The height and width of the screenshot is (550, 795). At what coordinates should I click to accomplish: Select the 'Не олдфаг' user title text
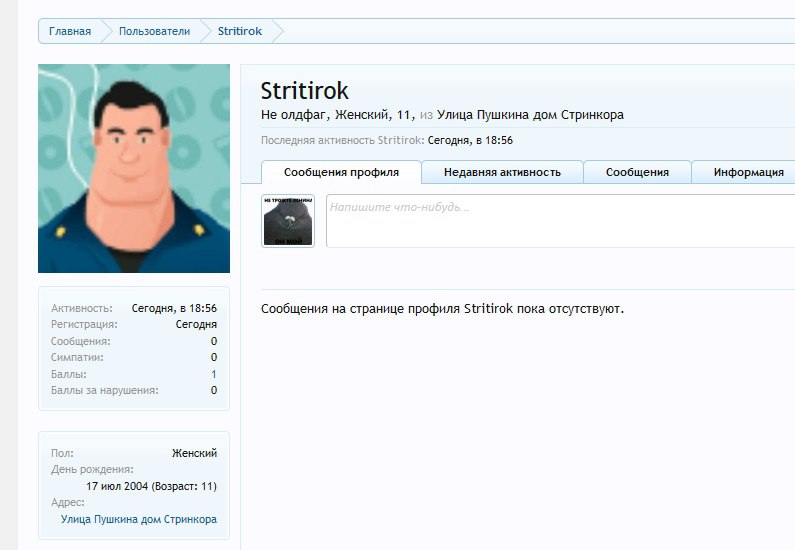pos(293,115)
